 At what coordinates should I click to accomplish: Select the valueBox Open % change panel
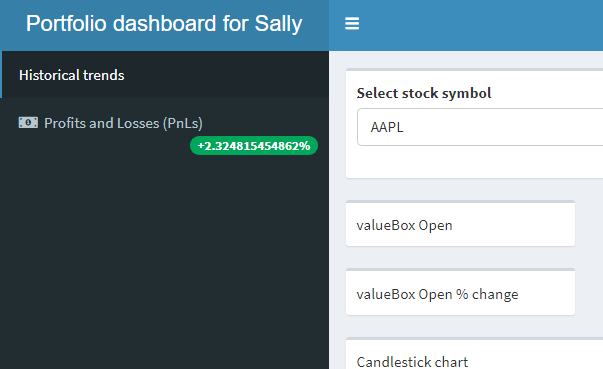pyautogui.click(x=460, y=293)
